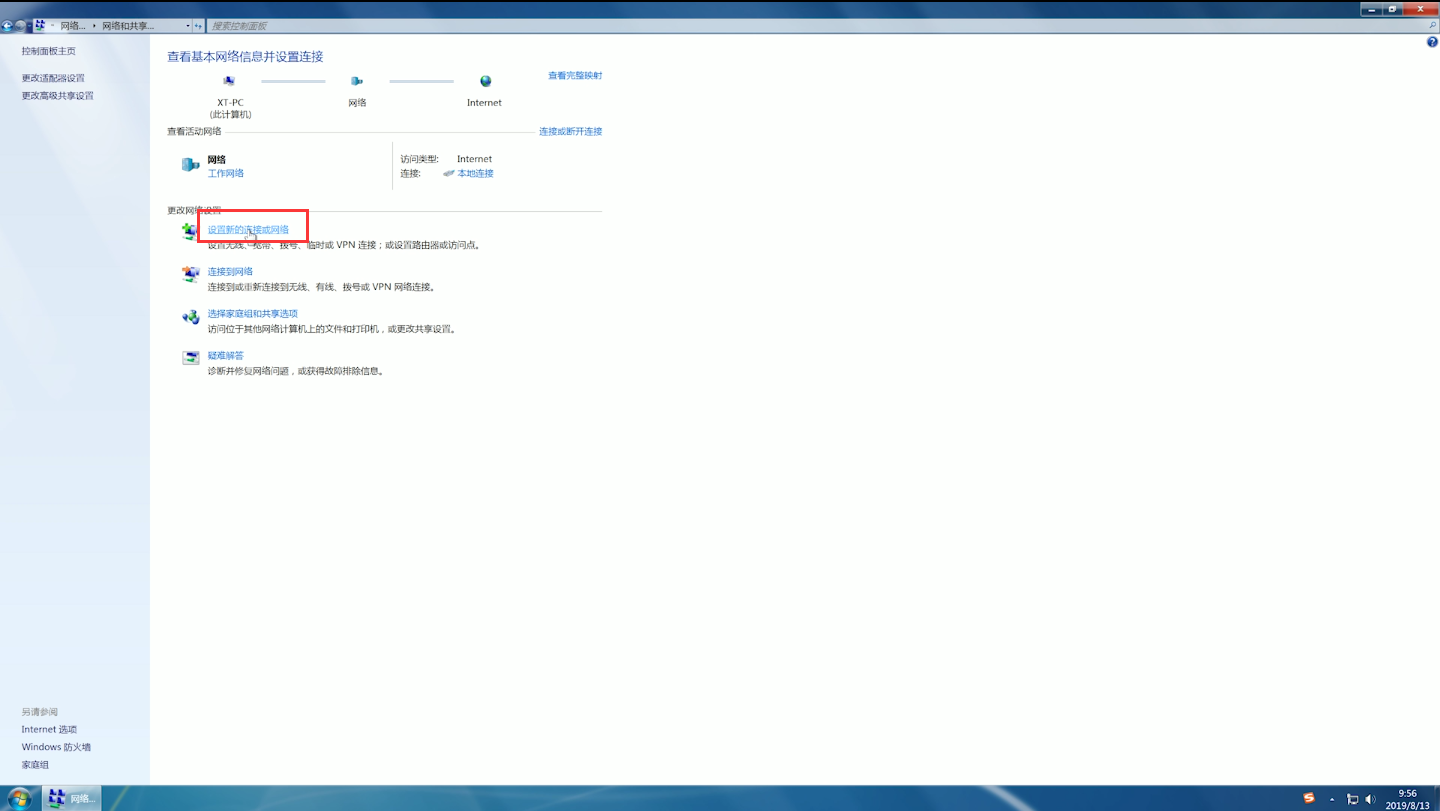
Task: Open 更改适配器设置 in sidebar
Action: coord(53,78)
